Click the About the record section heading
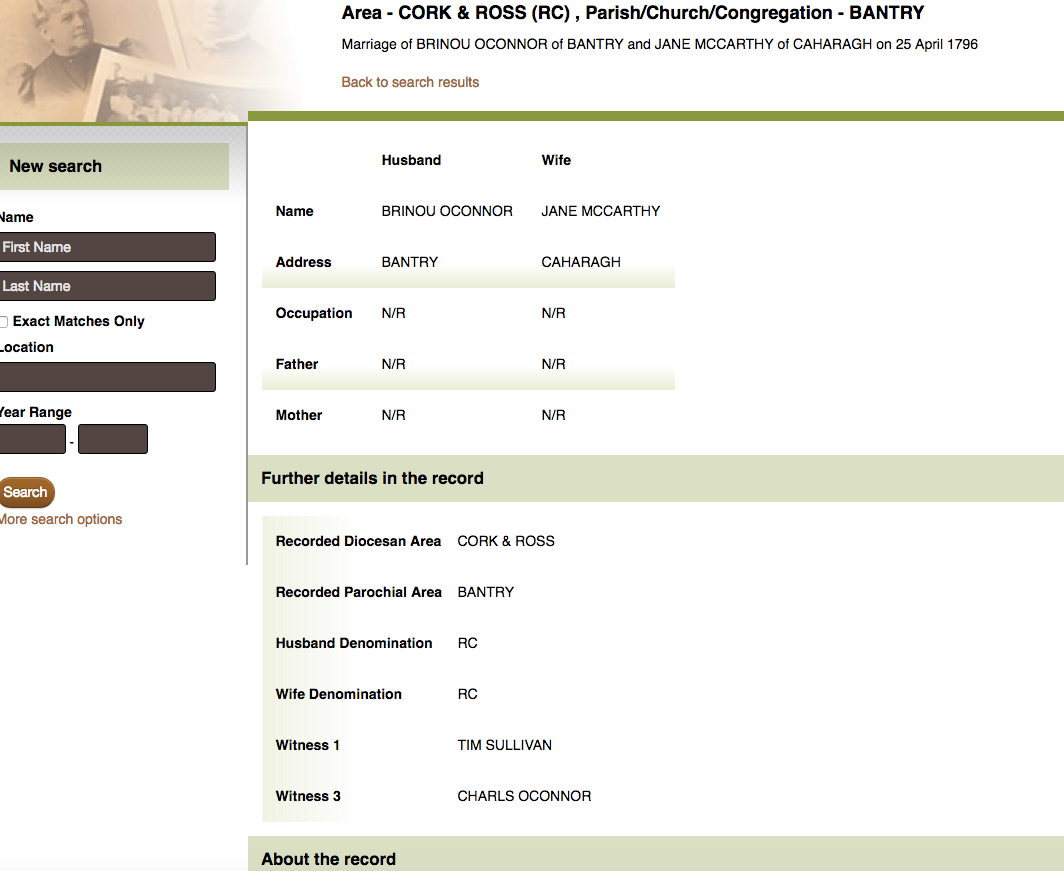 pos(328,859)
